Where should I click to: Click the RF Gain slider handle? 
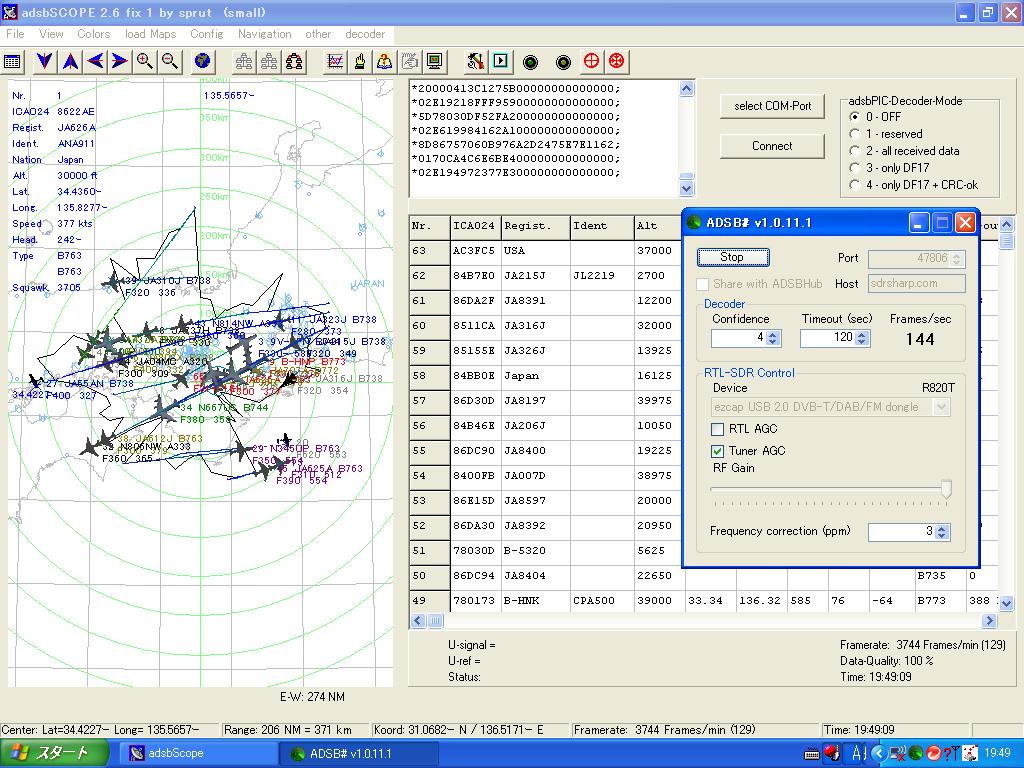click(946, 489)
